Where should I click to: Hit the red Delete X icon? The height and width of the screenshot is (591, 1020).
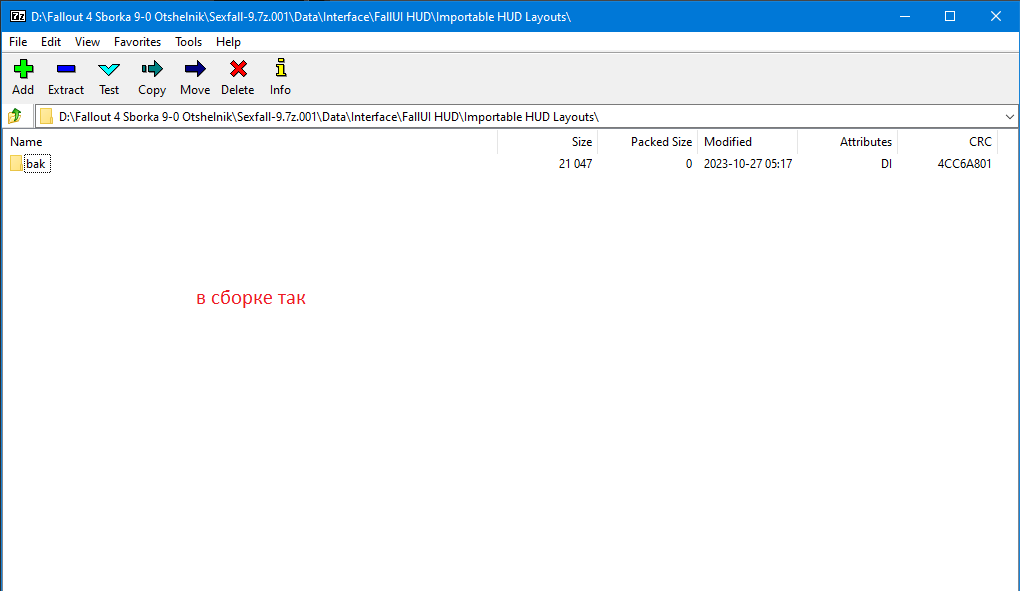(238, 69)
